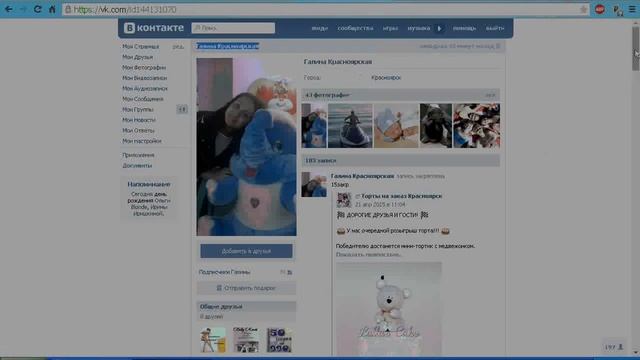The image size is (640, 360).
Task: Open 'Мои Сообщения' in the sidebar
Action: 143,99
